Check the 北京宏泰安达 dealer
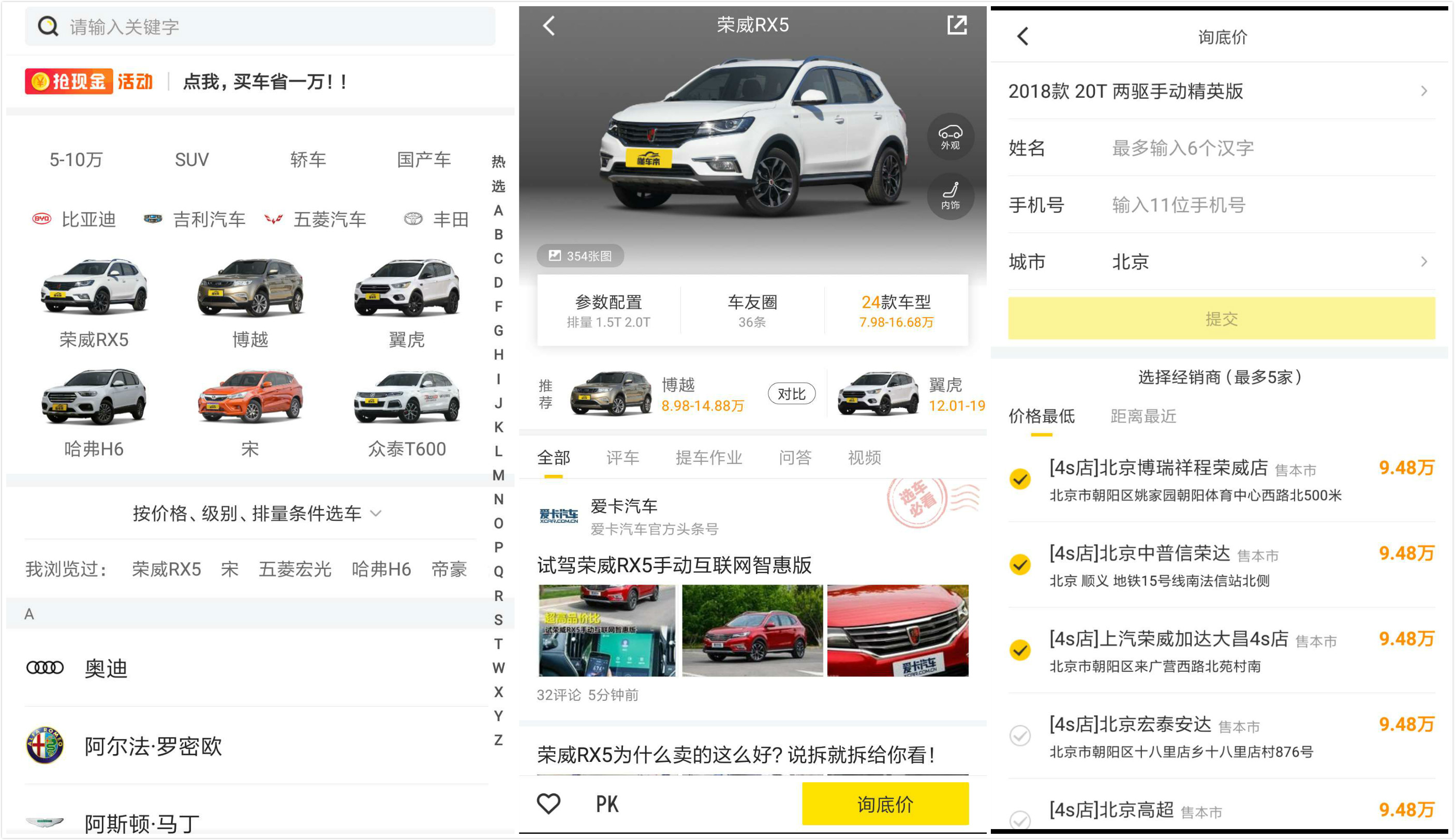The height and width of the screenshot is (840, 1455). coord(1020,736)
